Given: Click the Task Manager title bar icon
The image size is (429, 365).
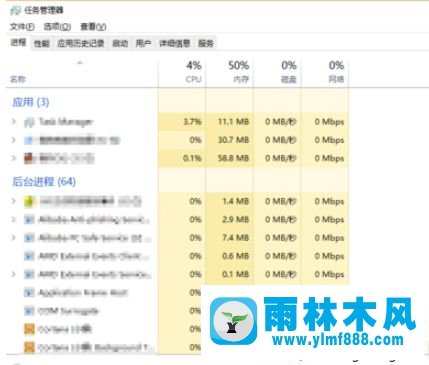Looking at the screenshot, I should [15, 10].
